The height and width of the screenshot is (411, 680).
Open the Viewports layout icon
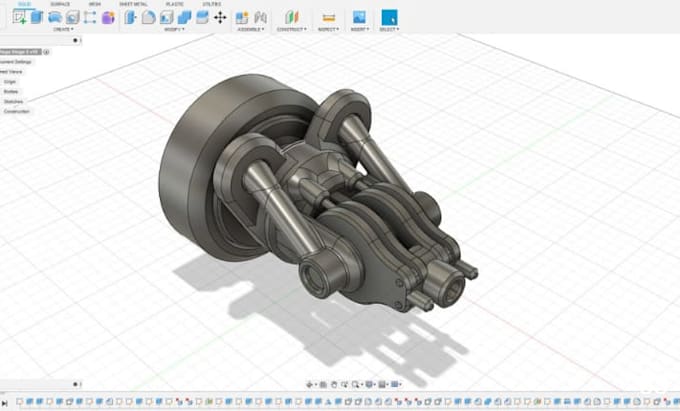[x=395, y=384]
